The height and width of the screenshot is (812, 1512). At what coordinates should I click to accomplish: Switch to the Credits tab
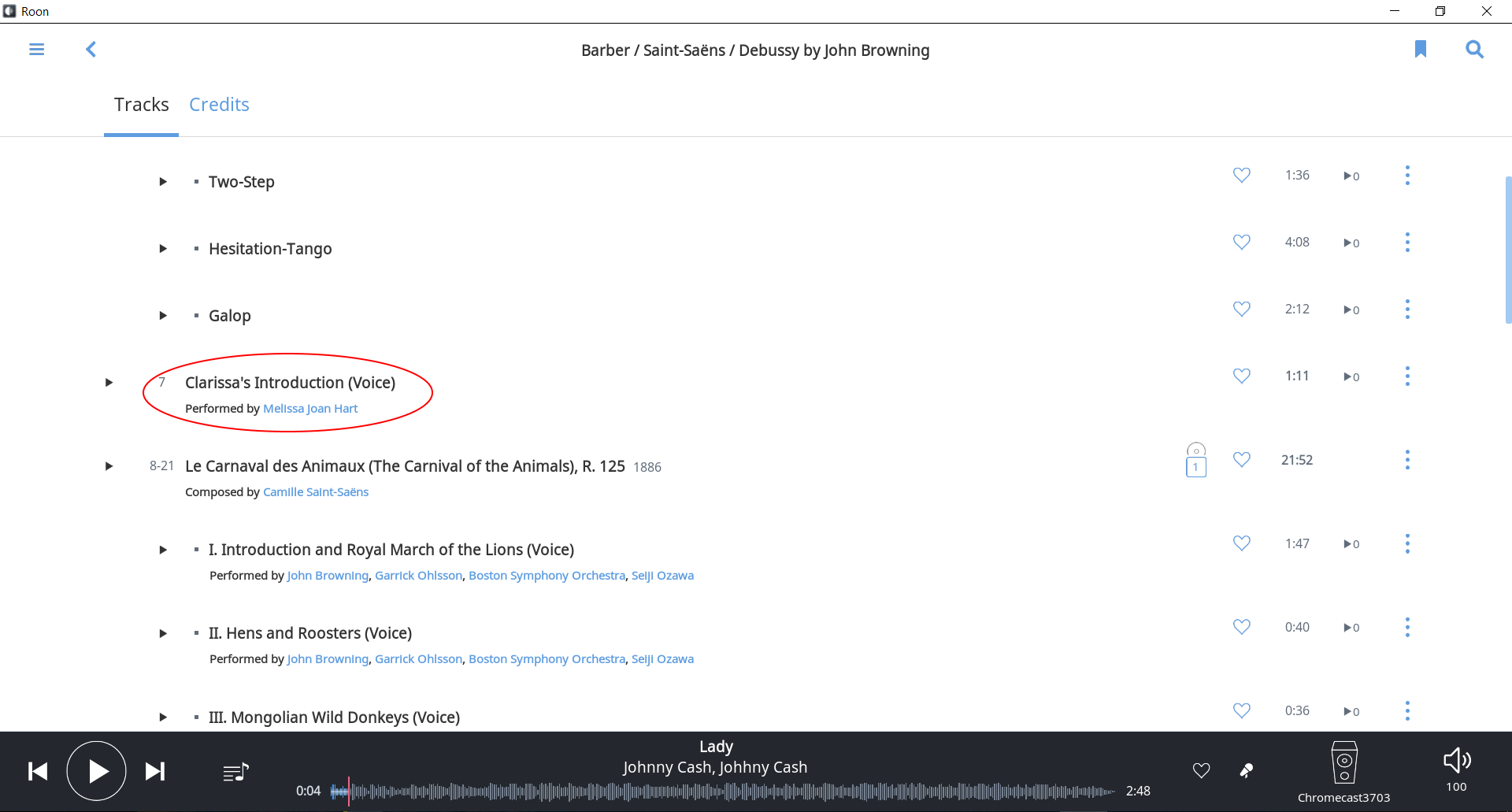219,105
